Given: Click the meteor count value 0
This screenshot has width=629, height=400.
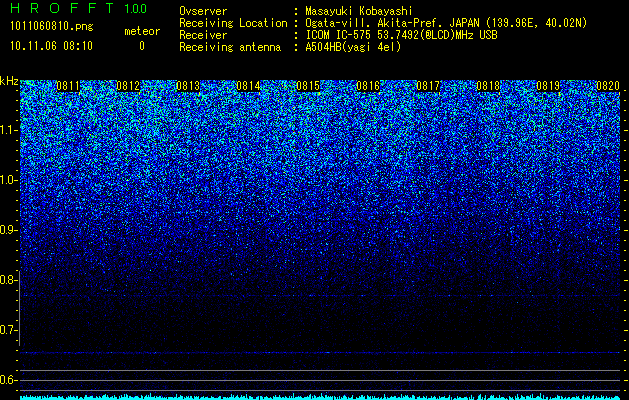Looking at the screenshot, I should (142, 46).
